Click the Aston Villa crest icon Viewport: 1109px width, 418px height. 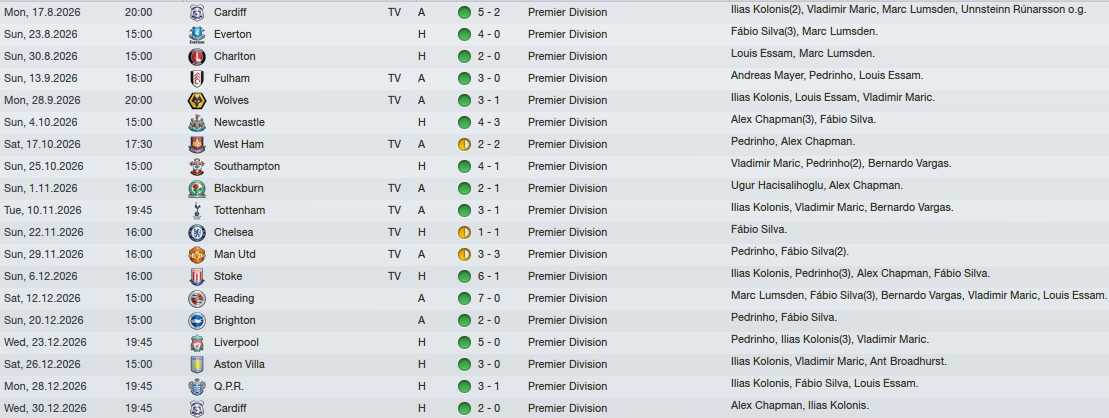[x=197, y=365]
